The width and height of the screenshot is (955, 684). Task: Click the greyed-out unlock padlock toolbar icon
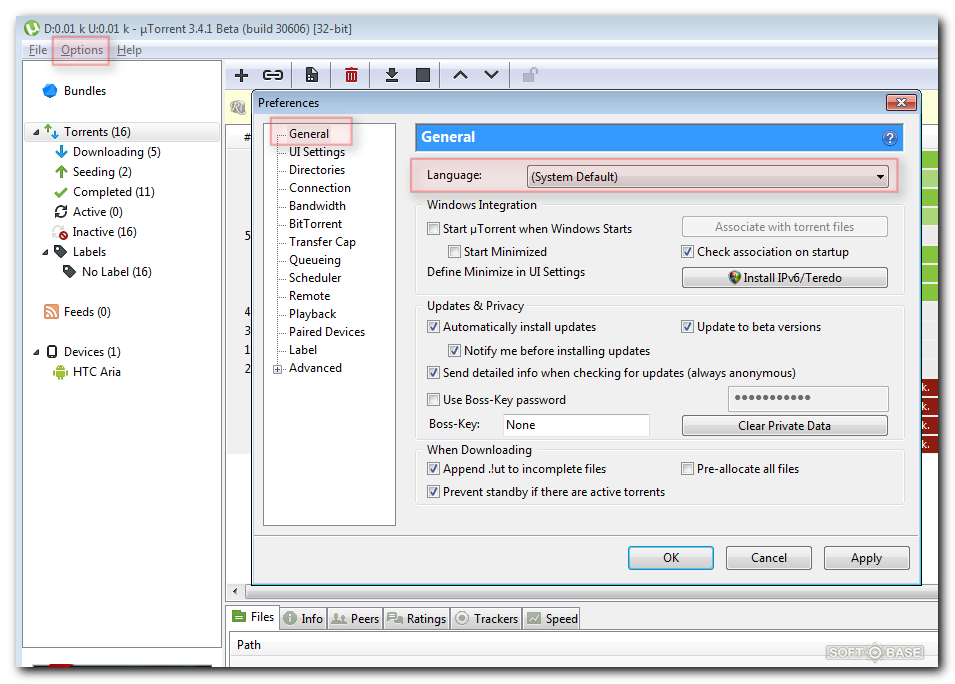[530, 75]
